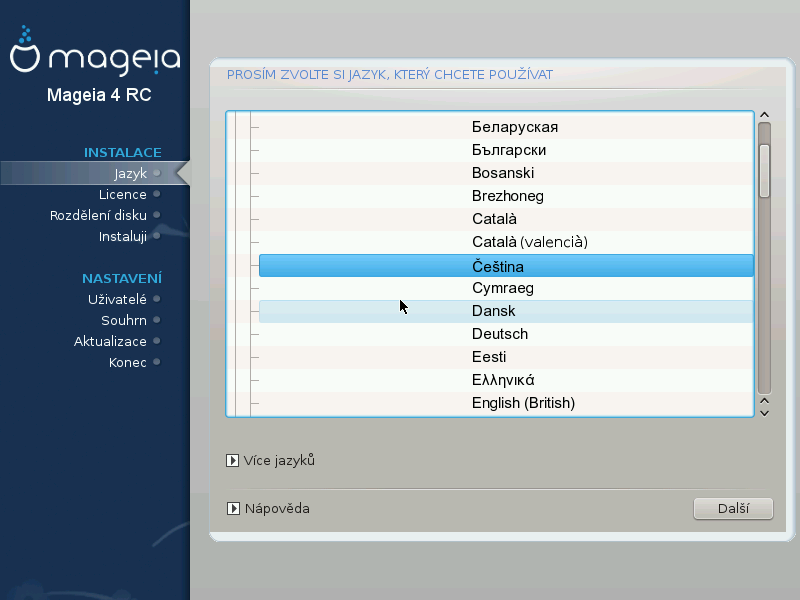Click the Mageia logo in the sidebar

tap(95, 58)
